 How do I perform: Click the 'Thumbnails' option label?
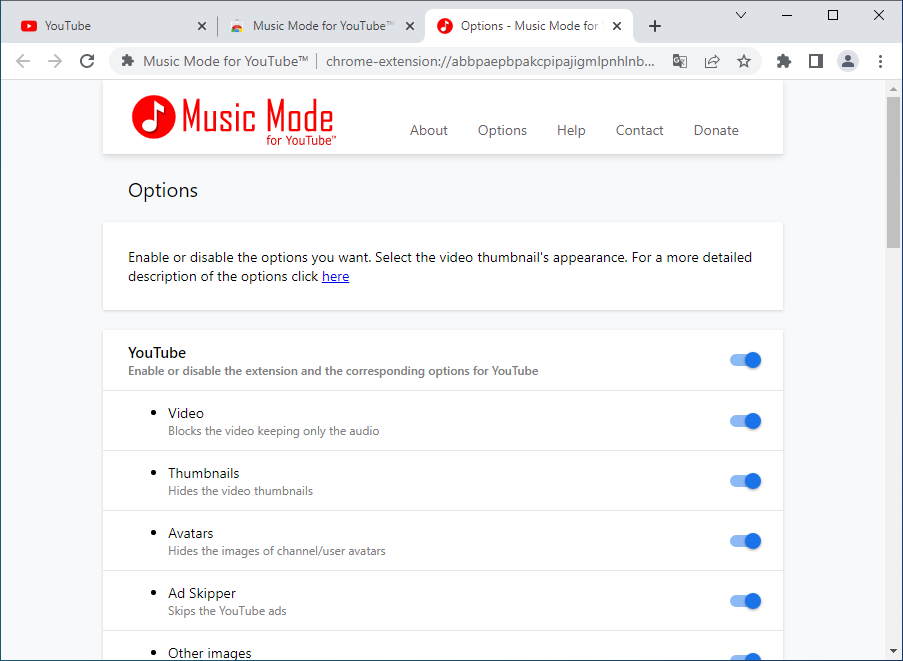[203, 473]
